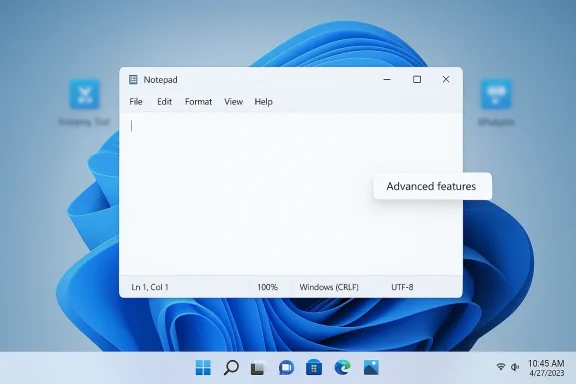Select the Snipping Tool desktop icon
The height and width of the screenshot is (384, 576).
(84, 102)
